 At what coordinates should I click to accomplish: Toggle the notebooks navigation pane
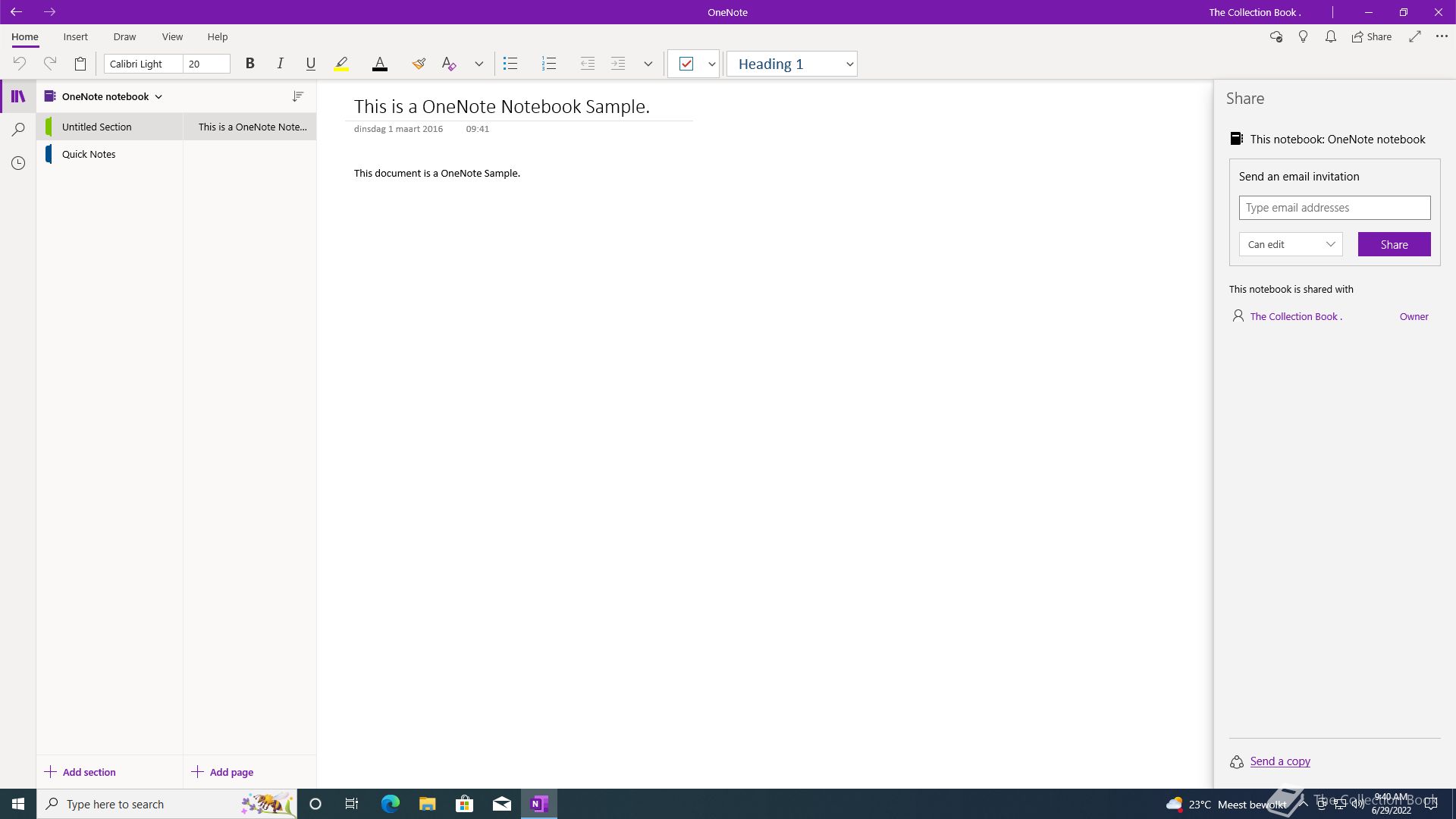(x=18, y=96)
